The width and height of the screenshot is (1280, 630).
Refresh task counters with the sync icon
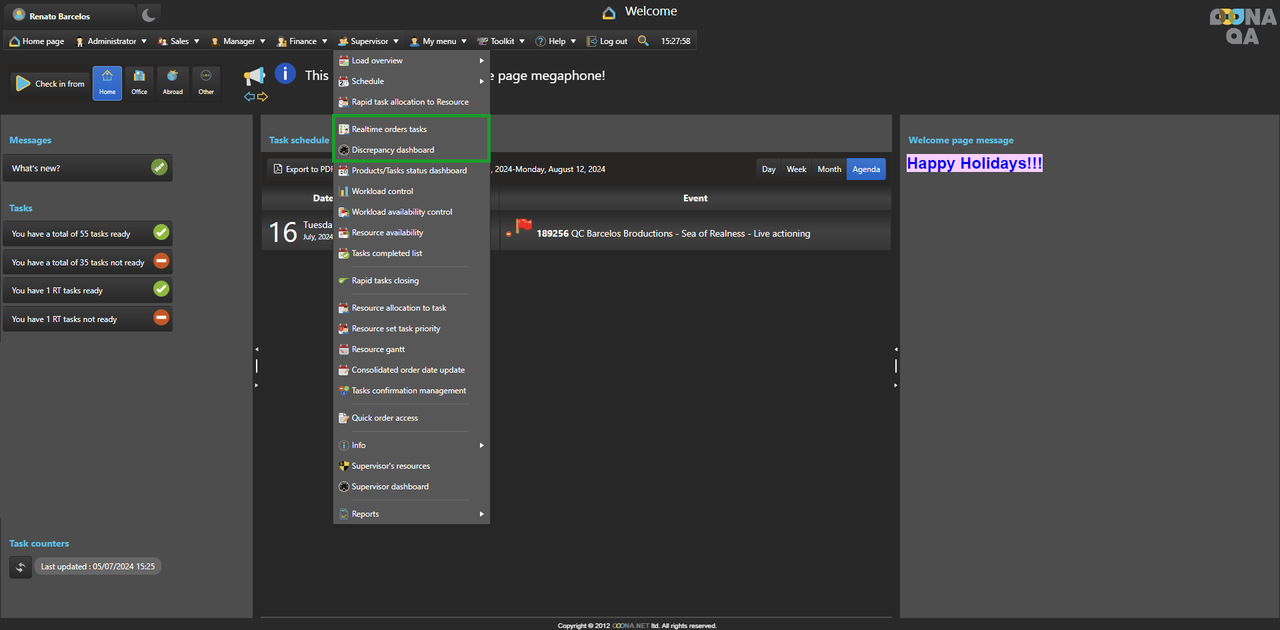[x=21, y=567]
